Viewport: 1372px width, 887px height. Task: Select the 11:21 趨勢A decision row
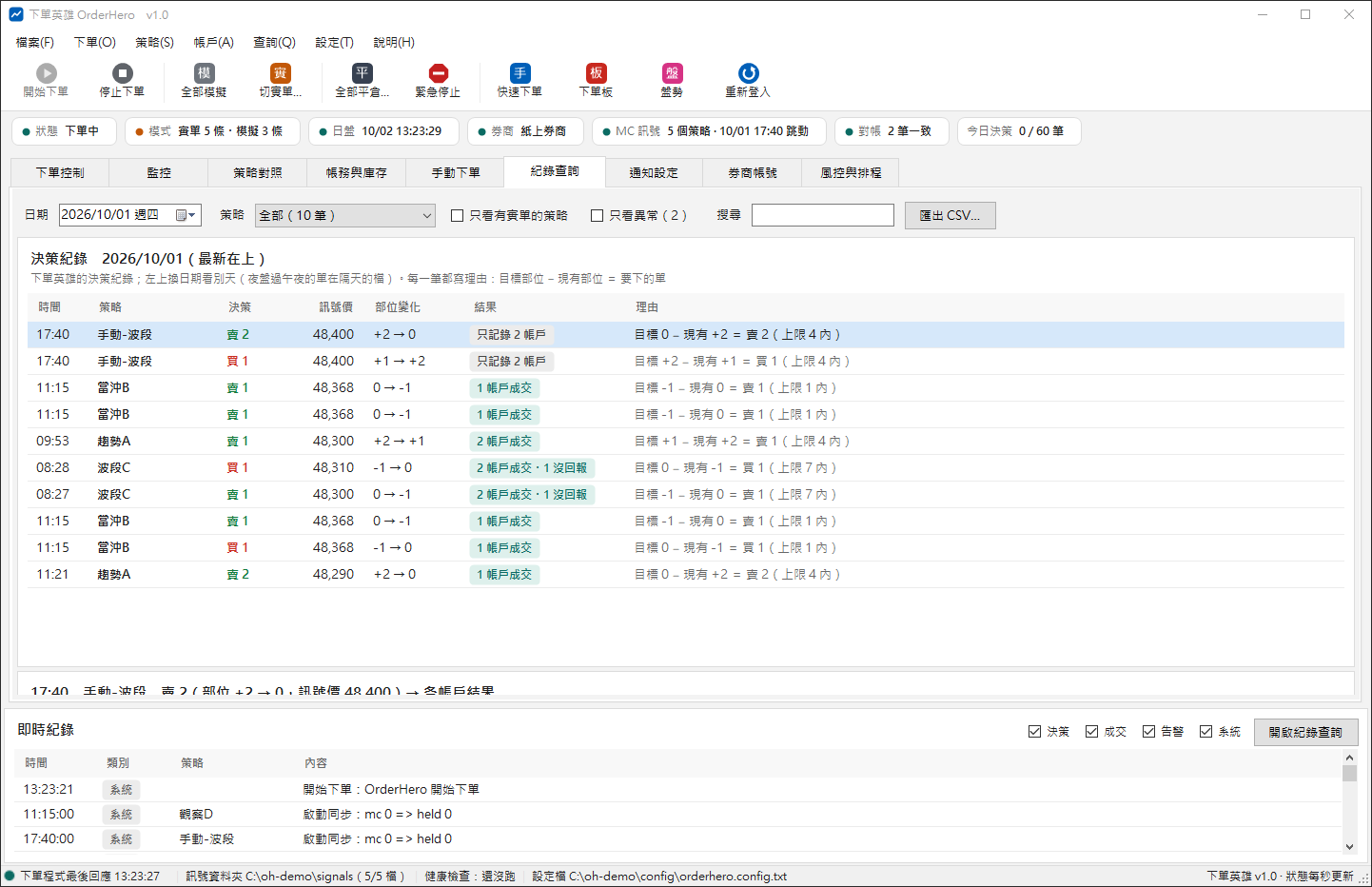click(685, 575)
